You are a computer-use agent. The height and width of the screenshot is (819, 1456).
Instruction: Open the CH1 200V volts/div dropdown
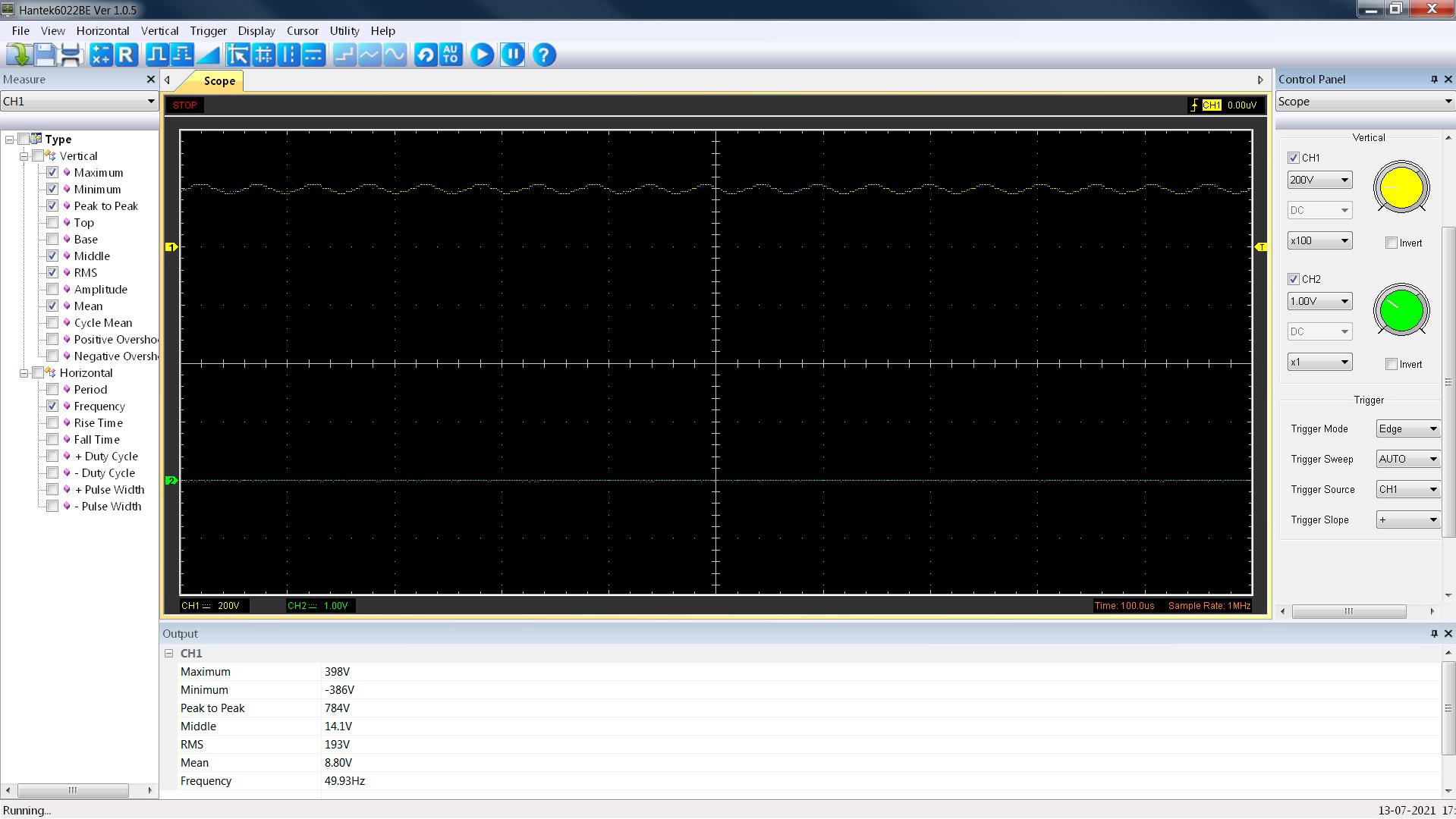(x=1319, y=180)
